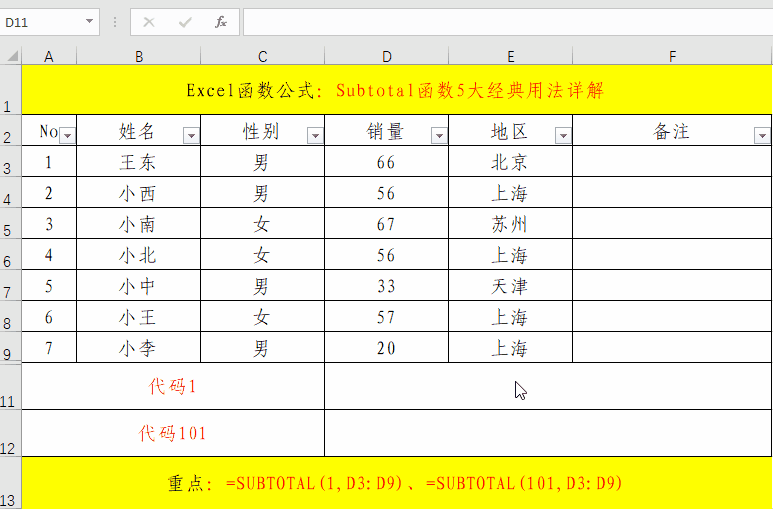Viewport: 773px width, 509px height.
Task: Open the Name Box dropdown arrow
Action: pos(89,22)
